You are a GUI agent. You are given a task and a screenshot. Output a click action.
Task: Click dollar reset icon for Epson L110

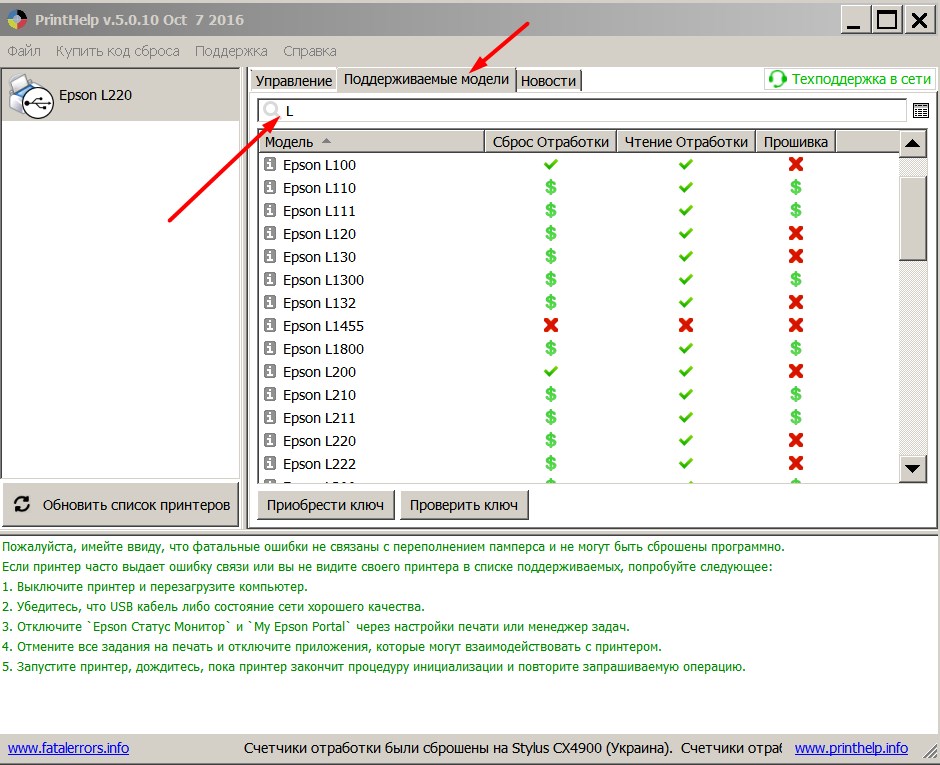click(x=550, y=187)
